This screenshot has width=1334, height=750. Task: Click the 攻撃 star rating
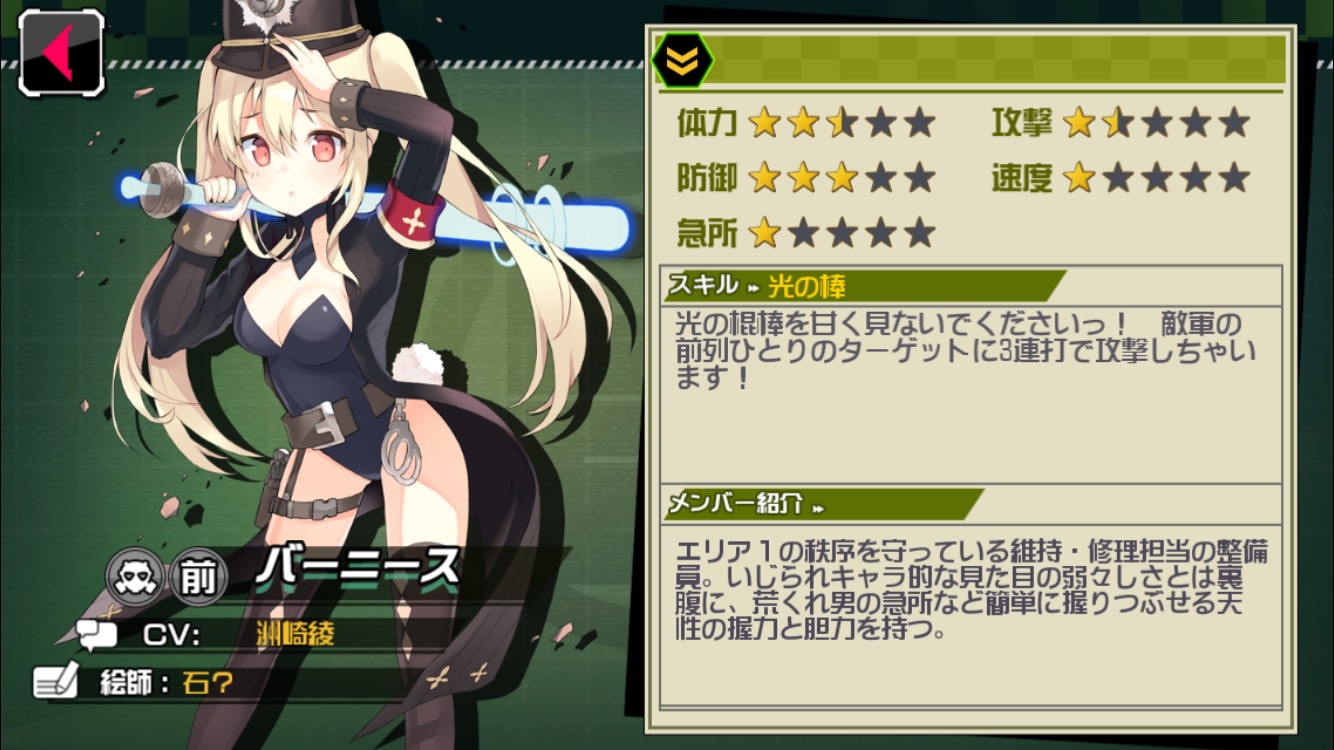(1157, 123)
